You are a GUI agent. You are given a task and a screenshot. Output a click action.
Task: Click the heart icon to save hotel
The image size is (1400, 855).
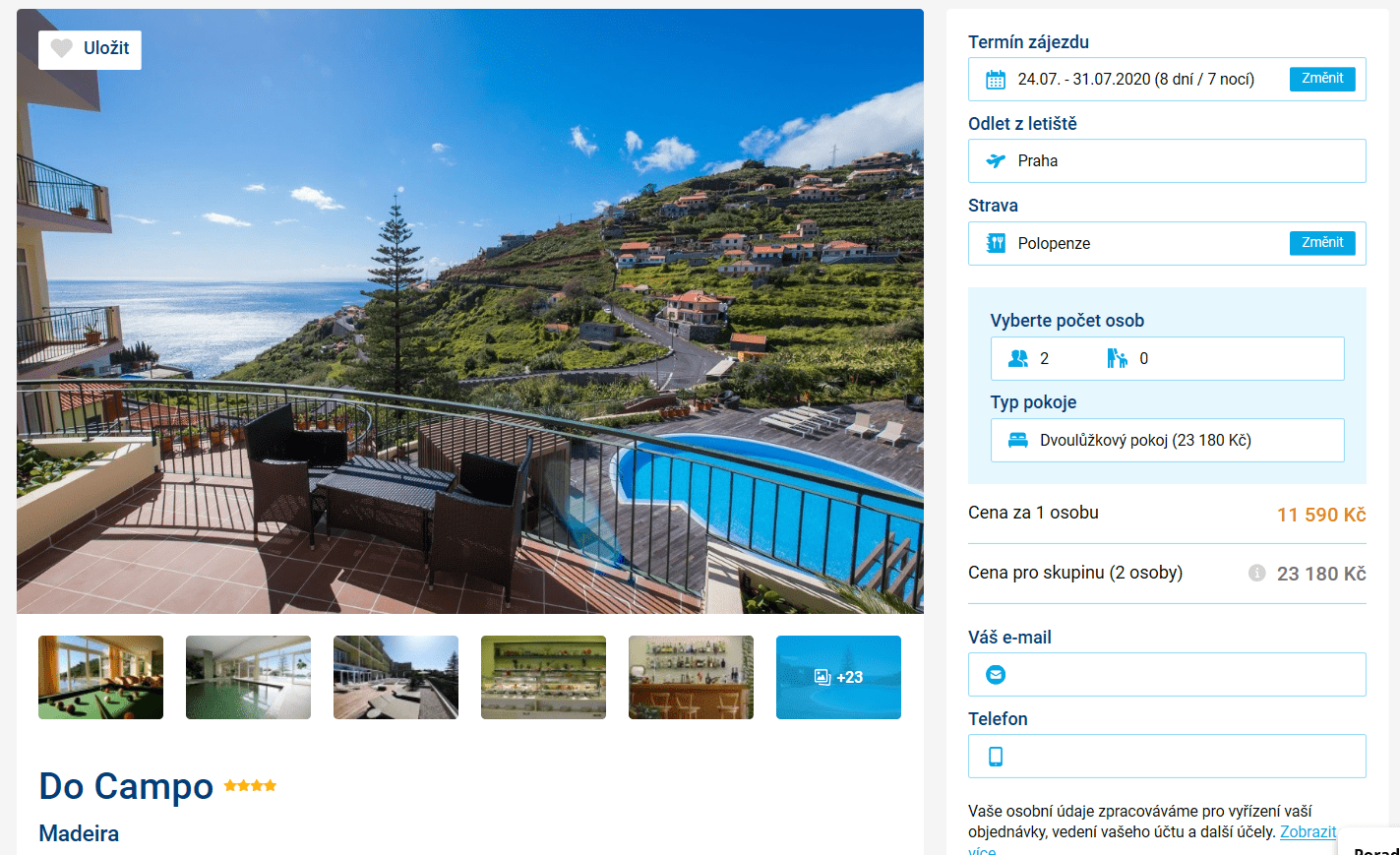click(62, 48)
